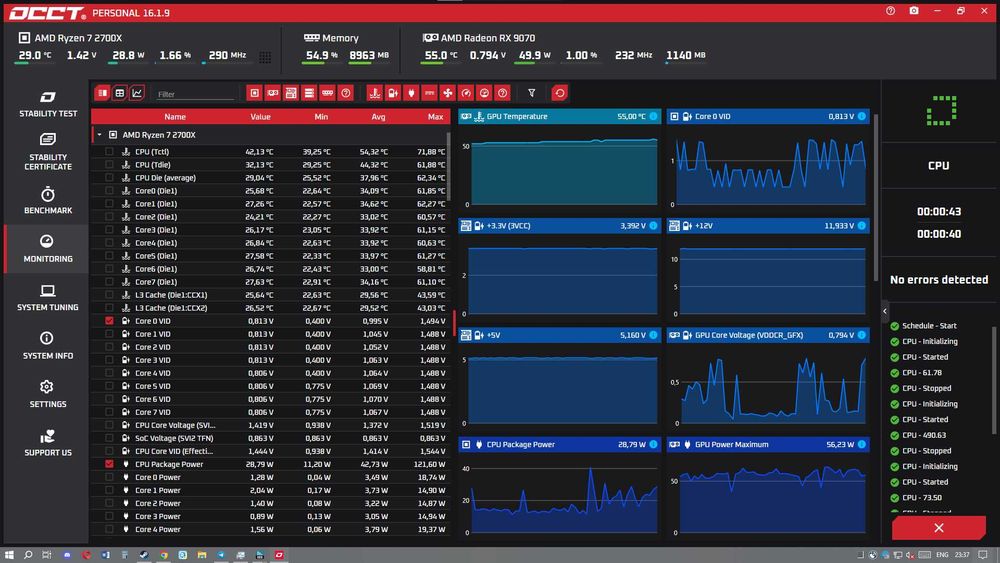This screenshot has width=1000, height=563.
Task: Sort by the Value column header
Action: (260, 117)
